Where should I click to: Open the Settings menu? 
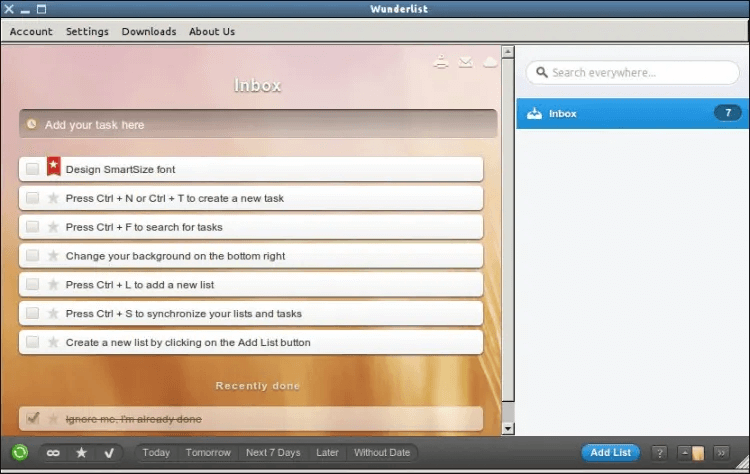click(x=87, y=32)
